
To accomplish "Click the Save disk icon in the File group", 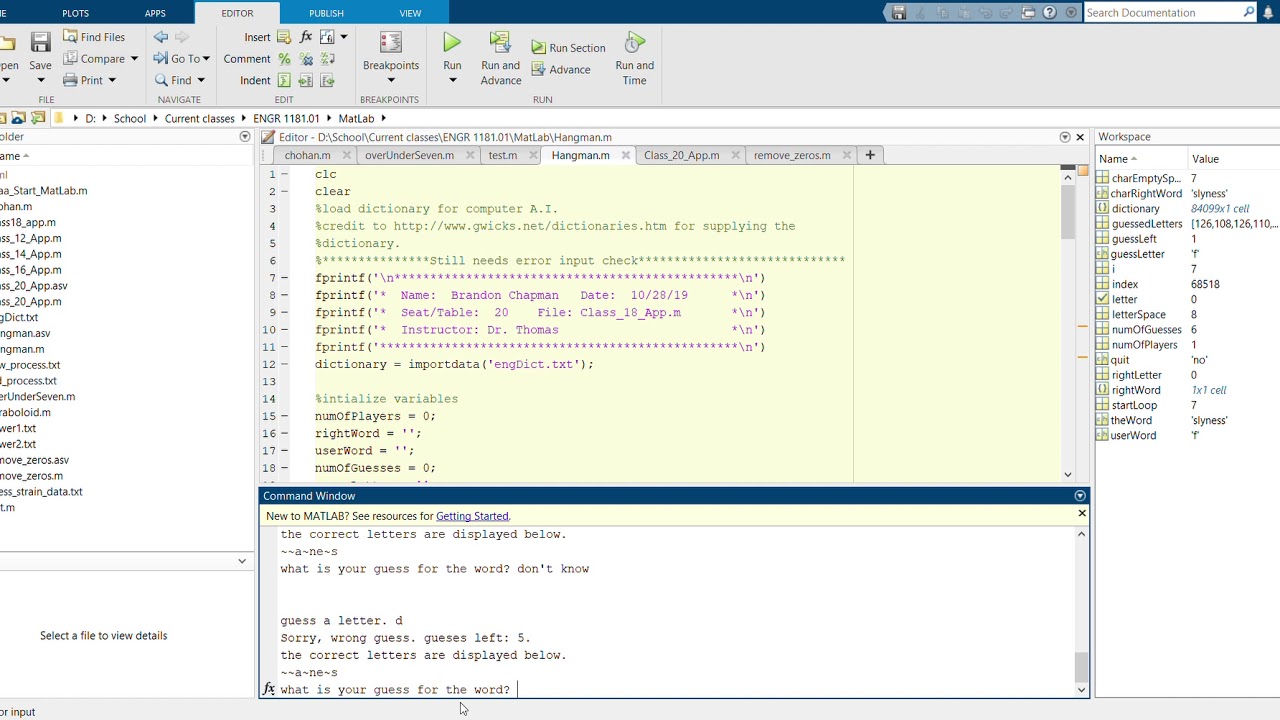I will pos(40,42).
